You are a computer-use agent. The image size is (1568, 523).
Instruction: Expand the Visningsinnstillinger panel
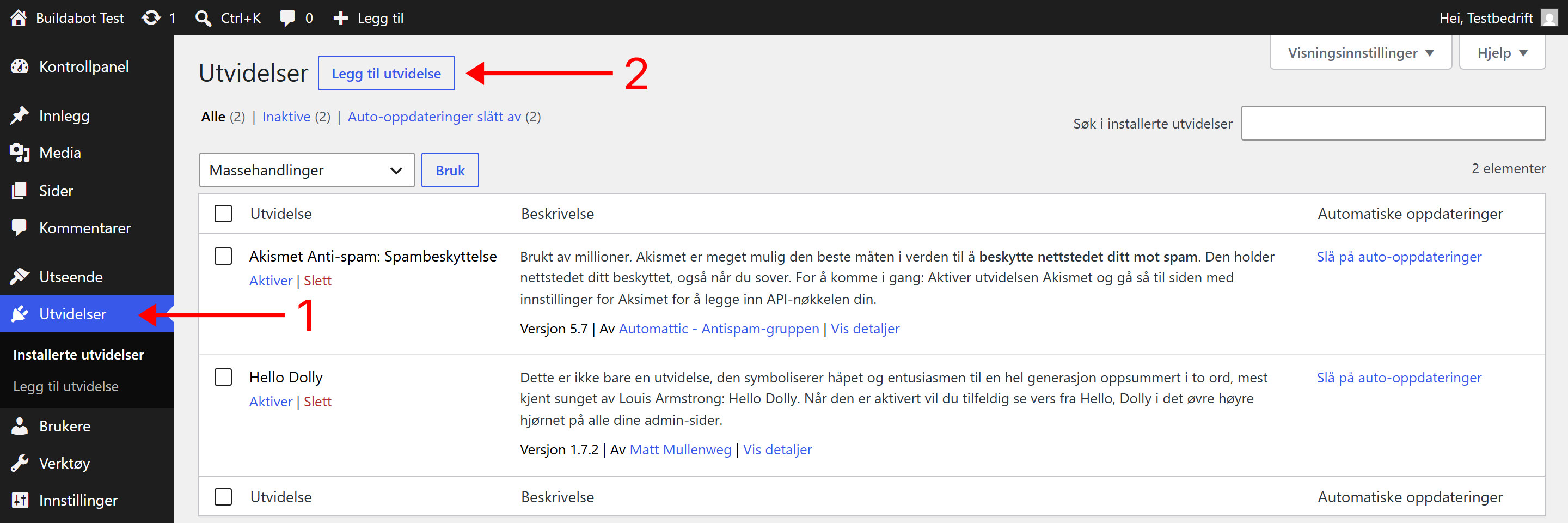(x=1361, y=53)
